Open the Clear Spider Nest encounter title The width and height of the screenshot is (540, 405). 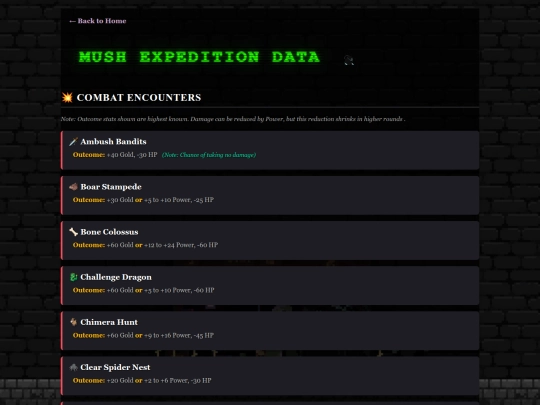(x=115, y=367)
